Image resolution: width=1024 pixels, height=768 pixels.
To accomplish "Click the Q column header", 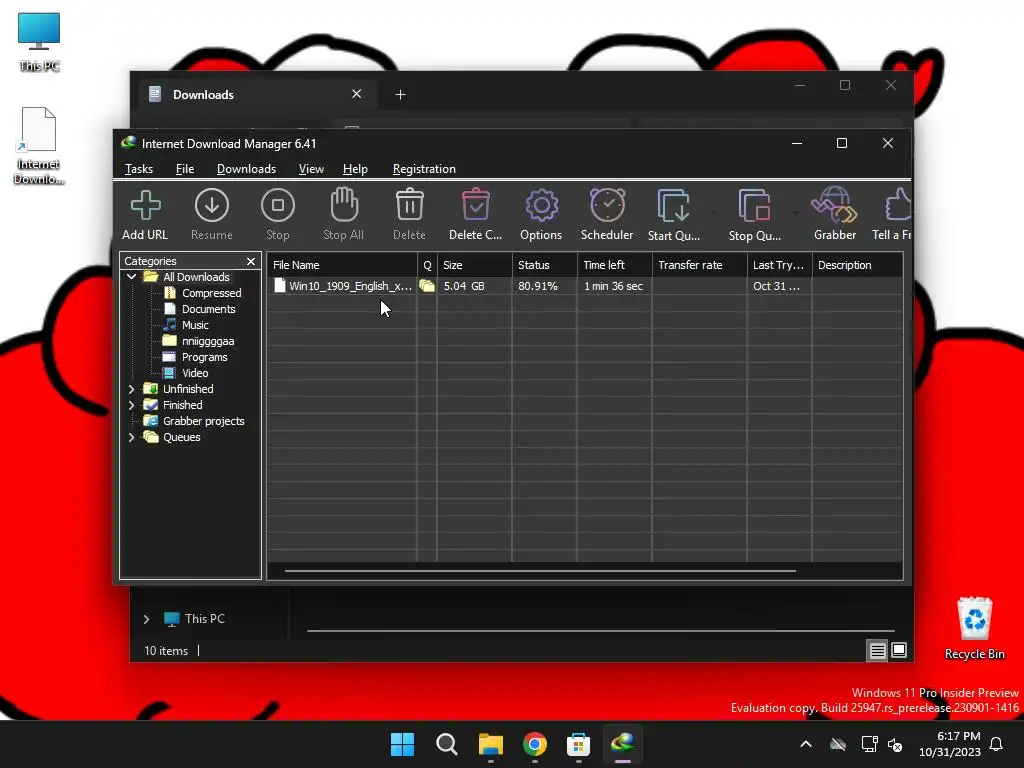I will tap(427, 265).
